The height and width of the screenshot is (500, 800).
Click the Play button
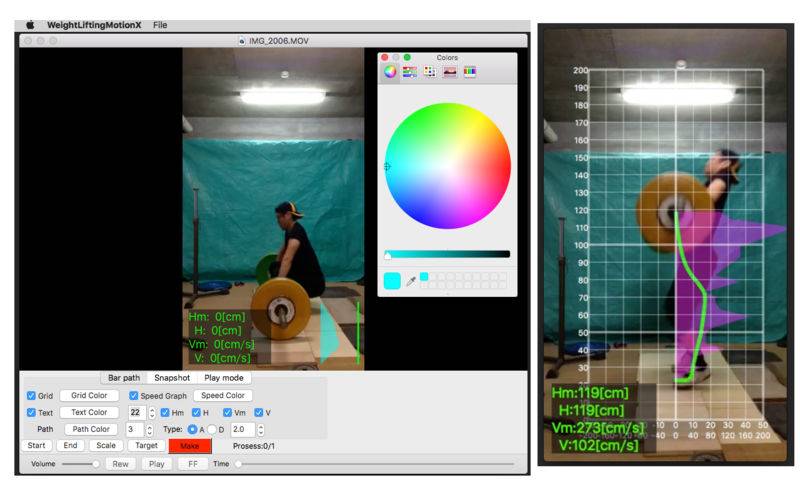click(x=157, y=464)
